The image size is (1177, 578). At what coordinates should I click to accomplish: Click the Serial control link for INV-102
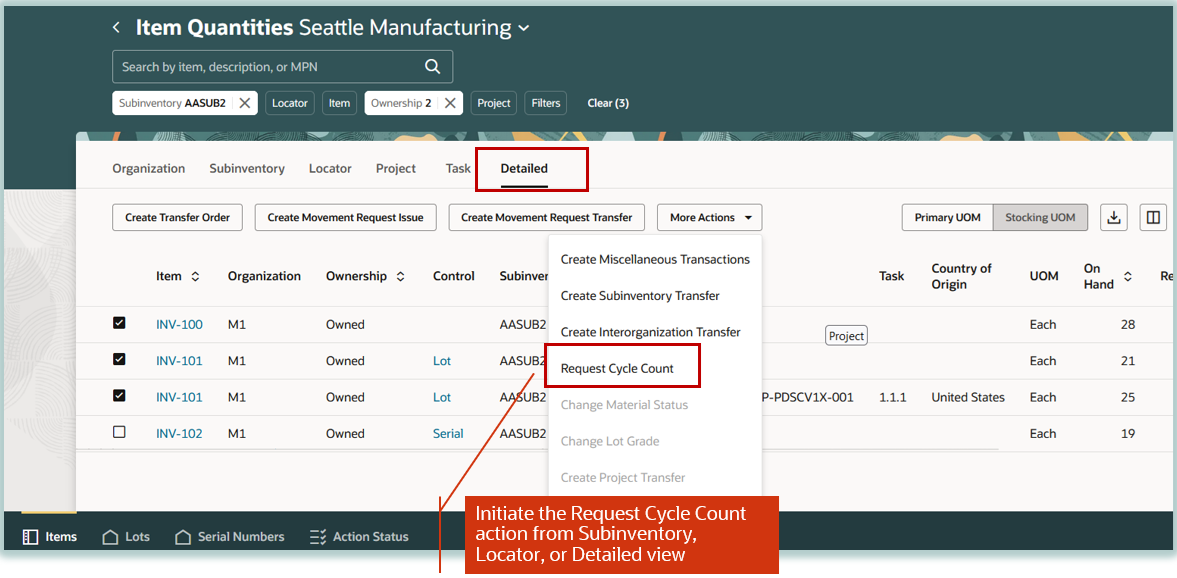click(448, 434)
